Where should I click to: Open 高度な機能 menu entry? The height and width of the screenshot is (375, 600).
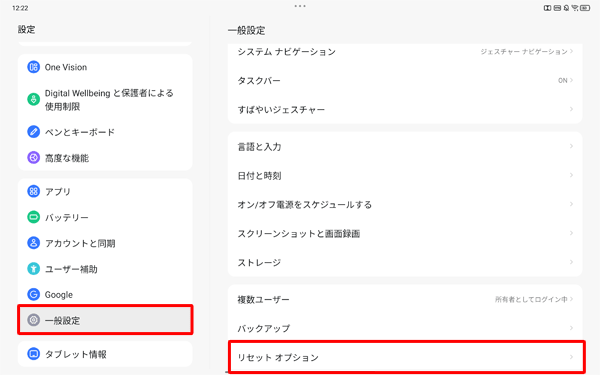tap(105, 158)
